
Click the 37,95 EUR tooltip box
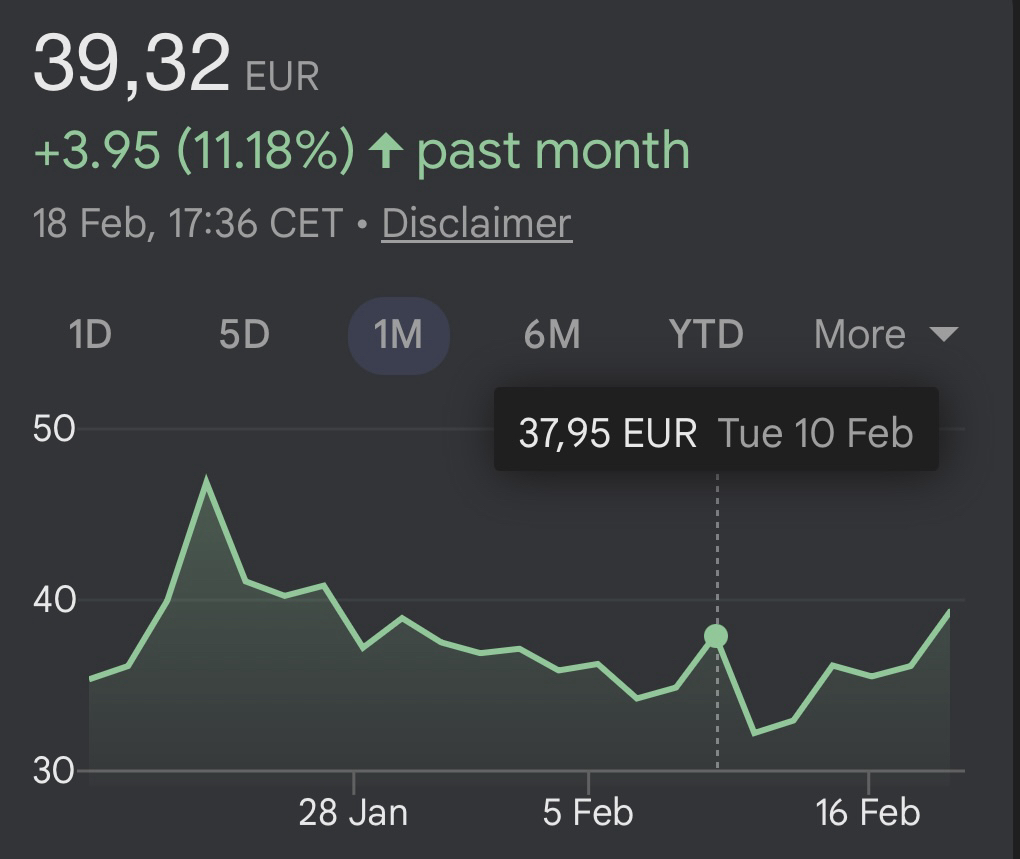click(716, 433)
